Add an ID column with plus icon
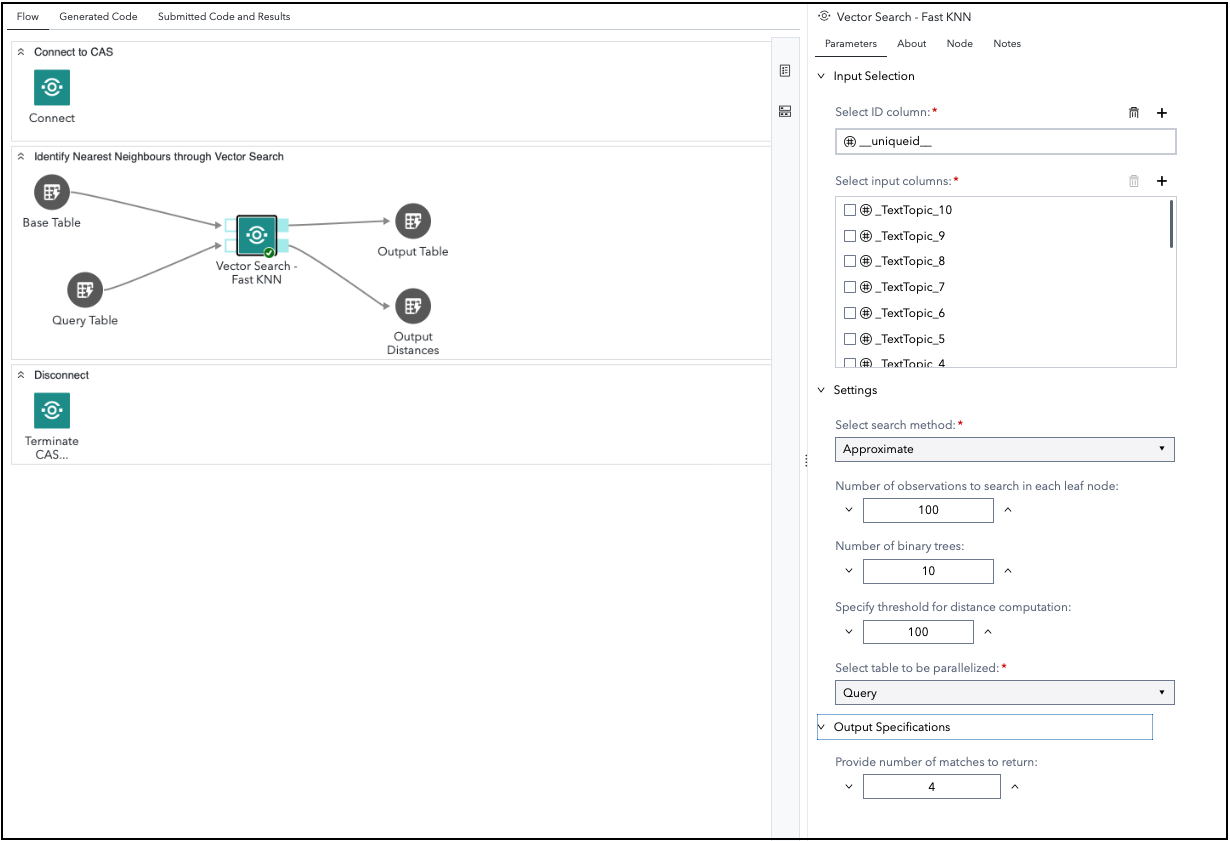 [x=1162, y=113]
